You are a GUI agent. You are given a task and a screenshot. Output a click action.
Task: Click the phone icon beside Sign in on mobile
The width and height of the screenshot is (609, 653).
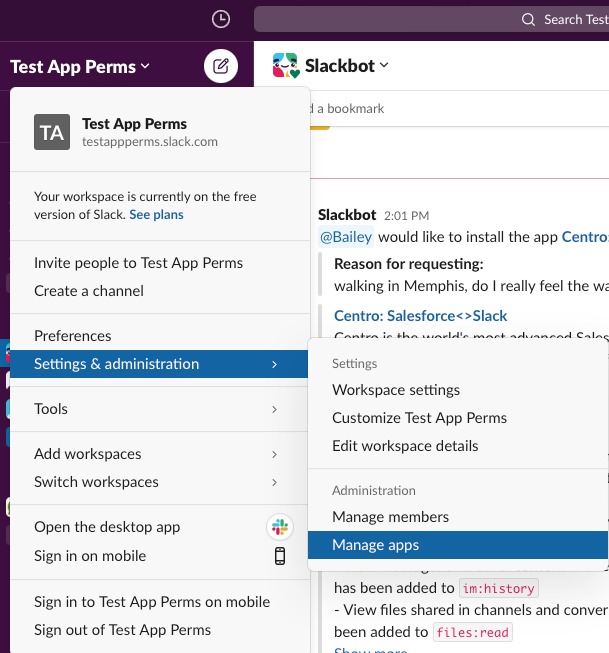pyautogui.click(x=280, y=556)
